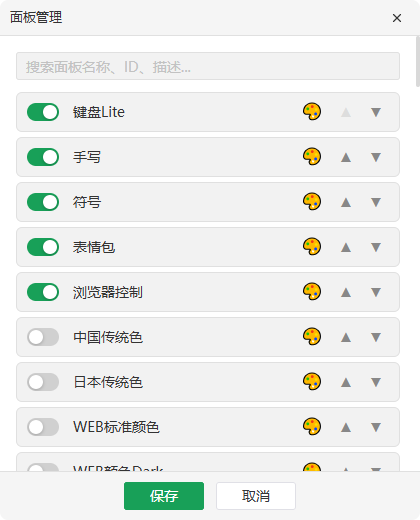Click the palette icon for WEB标准颜色
This screenshot has height=520, width=420.
[x=312, y=427]
